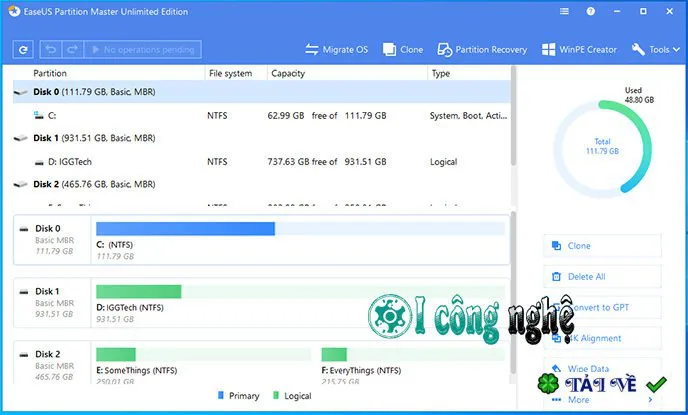Image resolution: width=688 pixels, height=415 pixels.
Task: Click Clone in right side panel
Action: (x=602, y=246)
